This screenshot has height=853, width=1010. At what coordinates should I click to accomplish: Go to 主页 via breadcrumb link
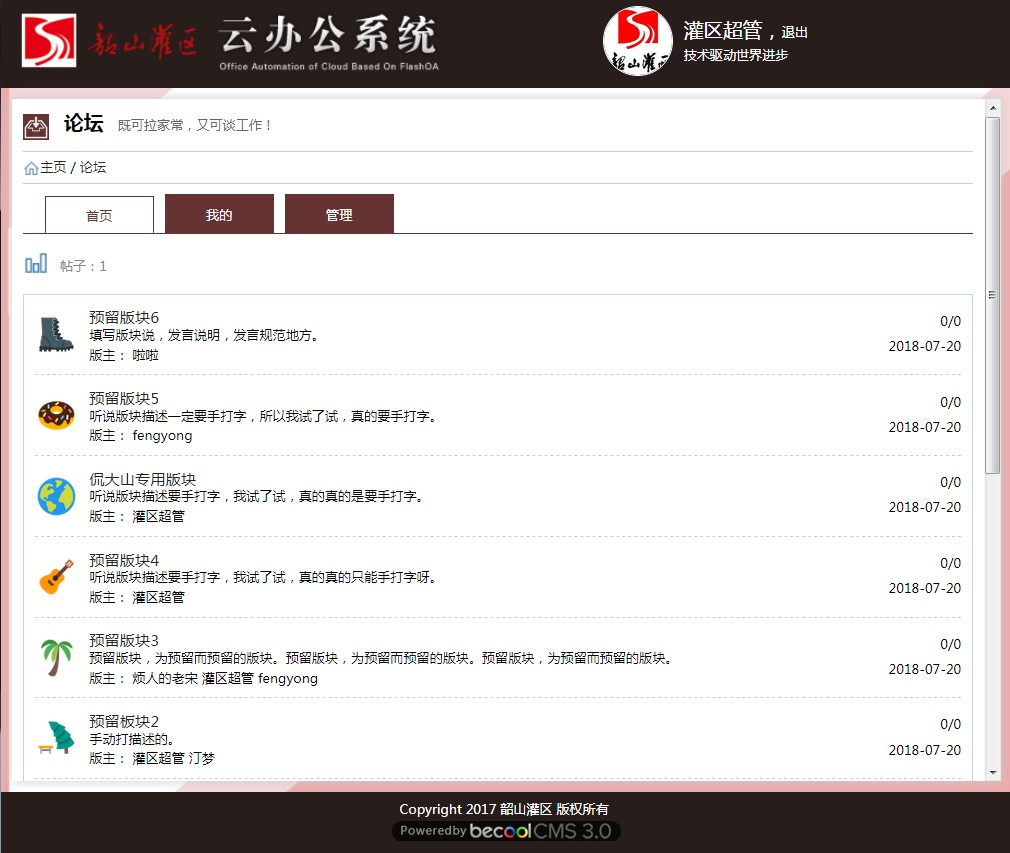coord(53,168)
